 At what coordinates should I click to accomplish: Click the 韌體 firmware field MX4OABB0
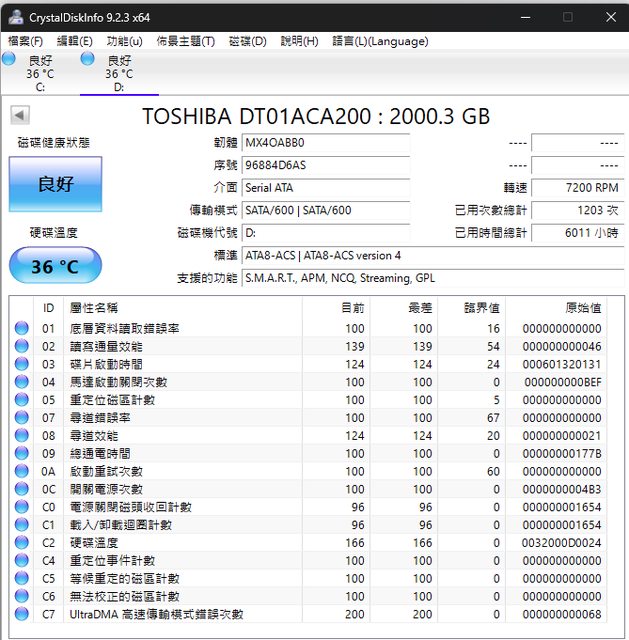[x=326, y=143]
